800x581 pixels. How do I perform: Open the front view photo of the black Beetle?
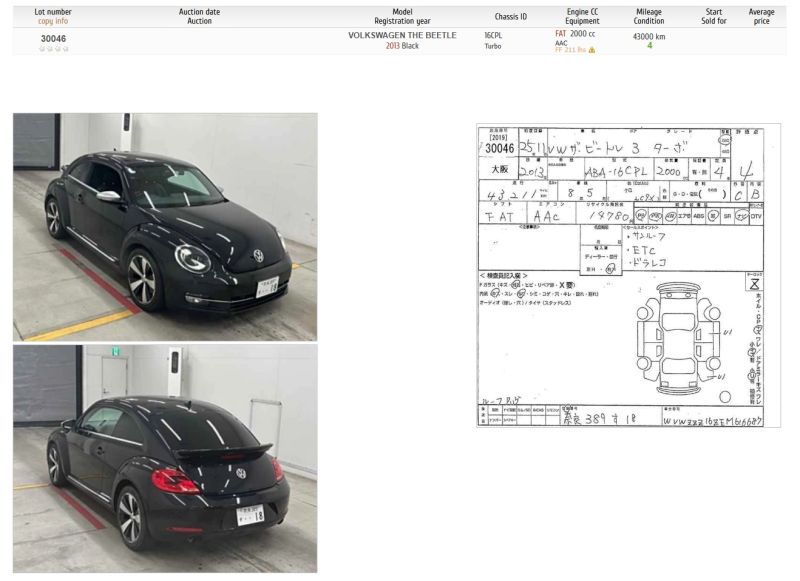click(165, 226)
